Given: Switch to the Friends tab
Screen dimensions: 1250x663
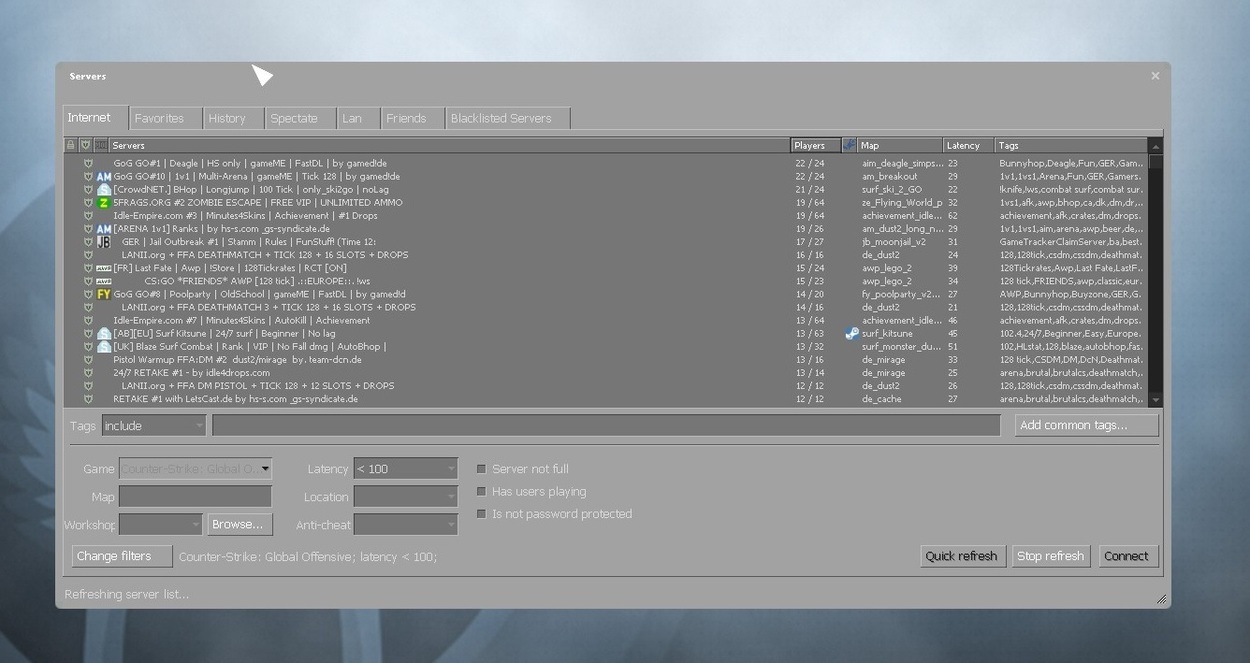Looking at the screenshot, I should coord(411,118).
